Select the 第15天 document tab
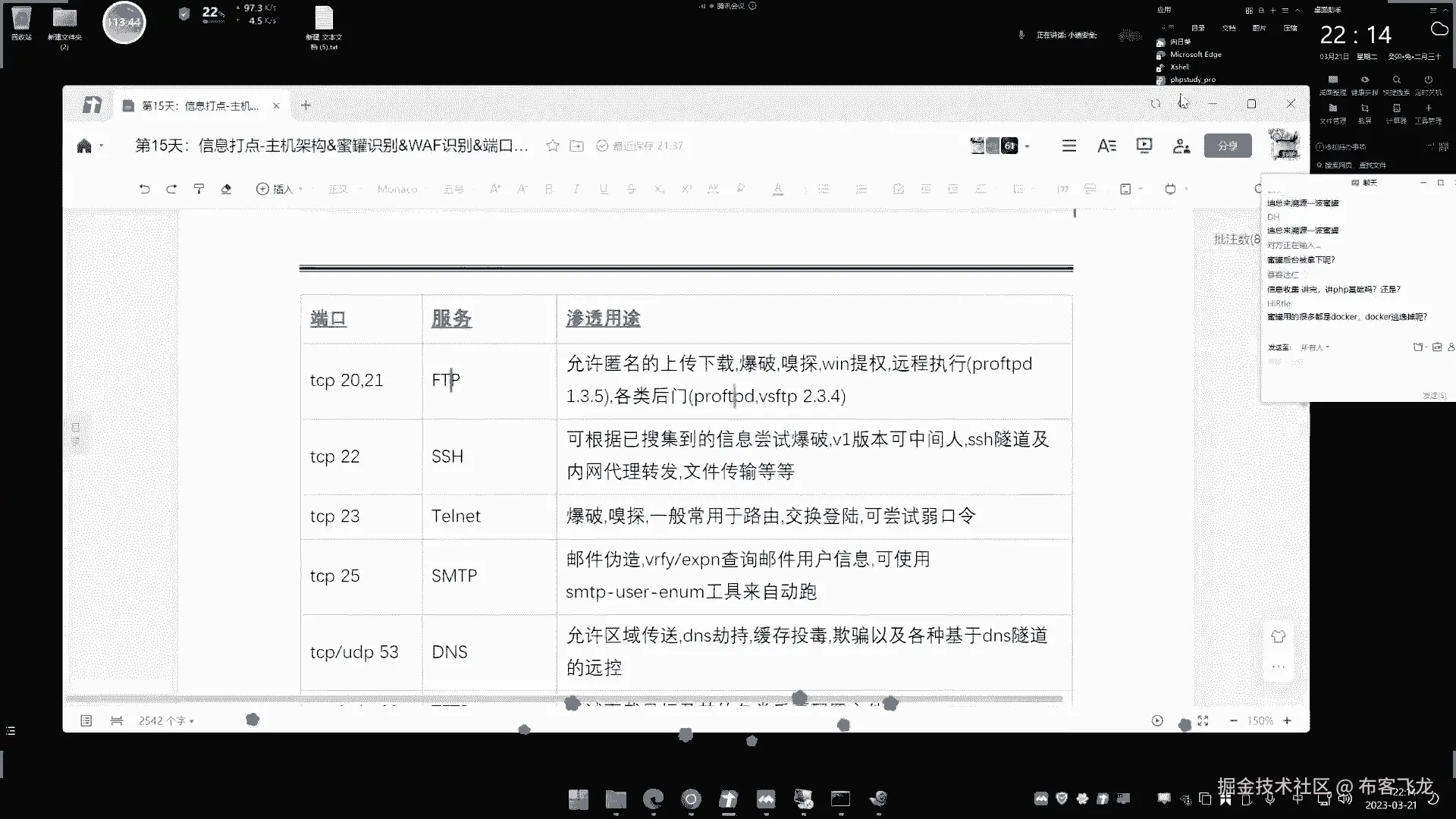The height and width of the screenshot is (819, 1456). tap(200, 105)
